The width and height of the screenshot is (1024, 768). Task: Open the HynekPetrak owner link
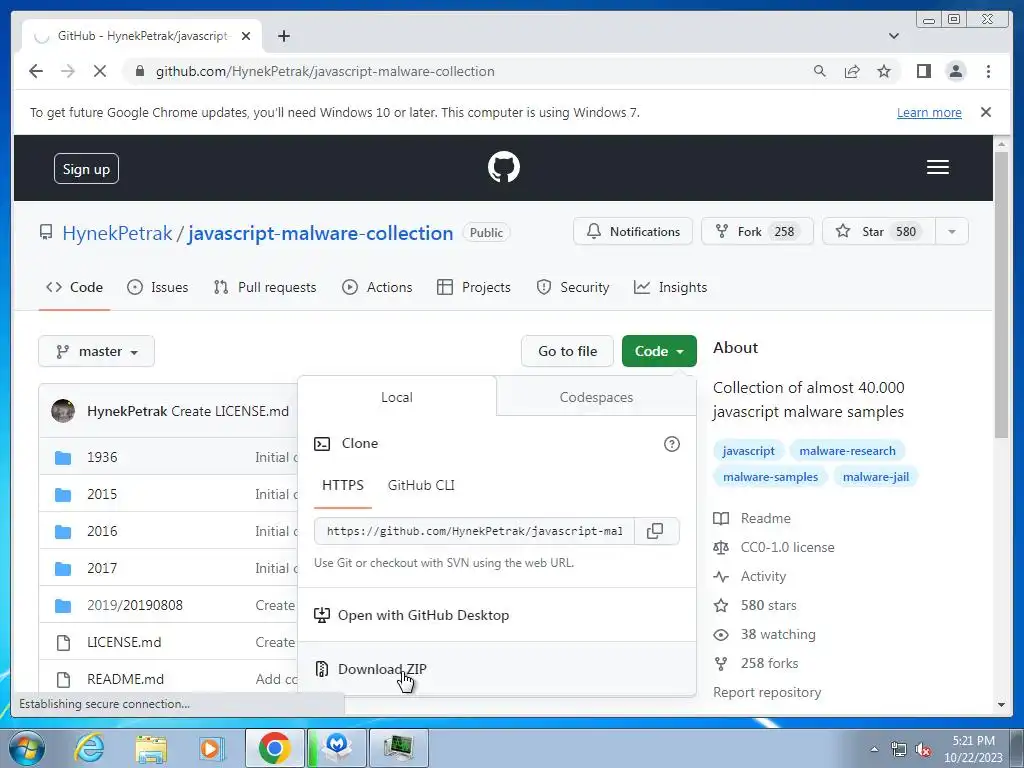pos(118,233)
